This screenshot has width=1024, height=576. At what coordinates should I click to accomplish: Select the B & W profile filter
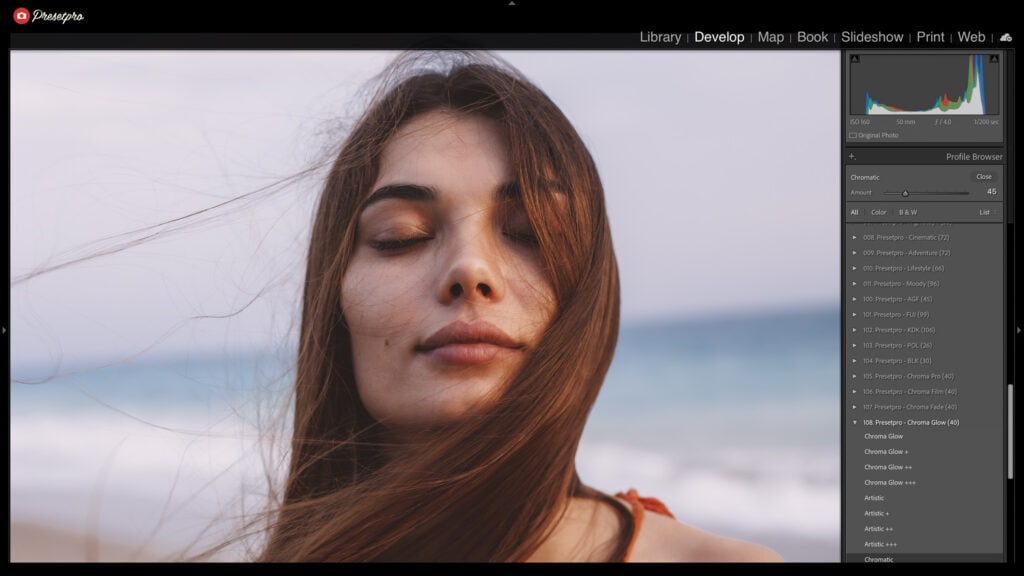908,212
